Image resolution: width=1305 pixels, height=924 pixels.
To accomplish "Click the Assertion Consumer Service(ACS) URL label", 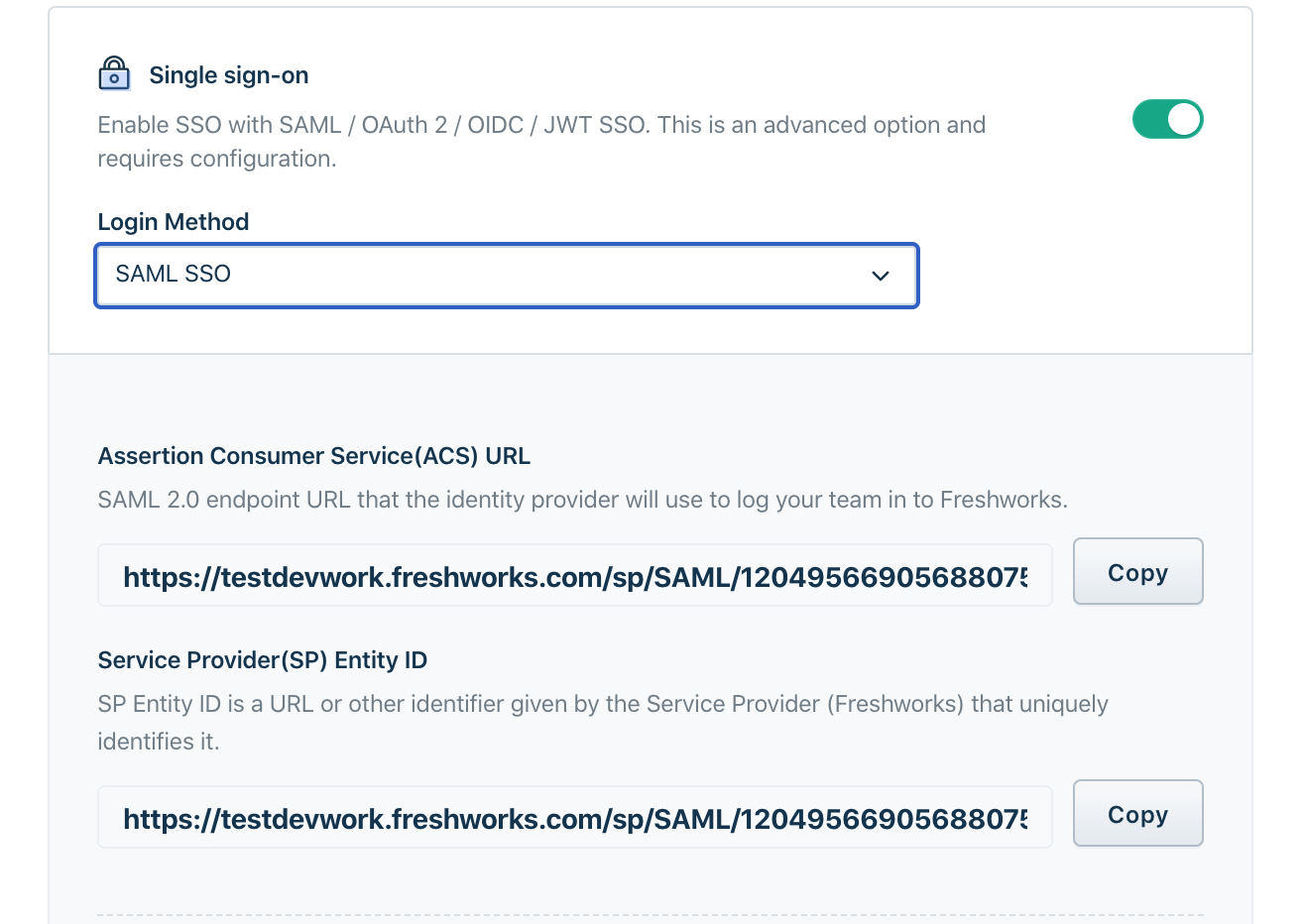I will point(313,456).
